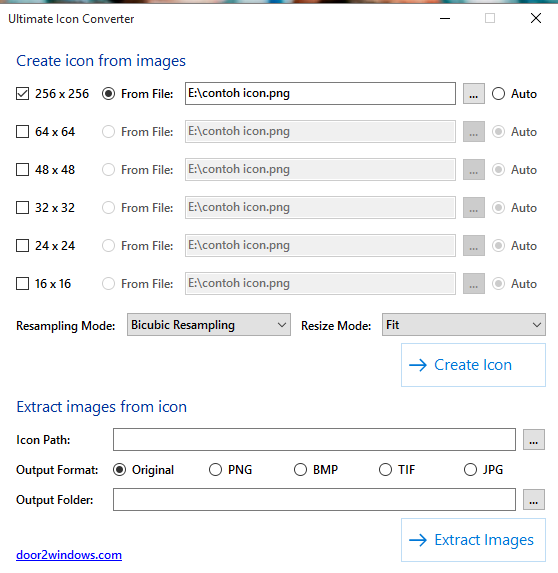This screenshot has width=558, height=573.
Task: Select Auto radio for 256 x 256
Action: pyautogui.click(x=498, y=94)
